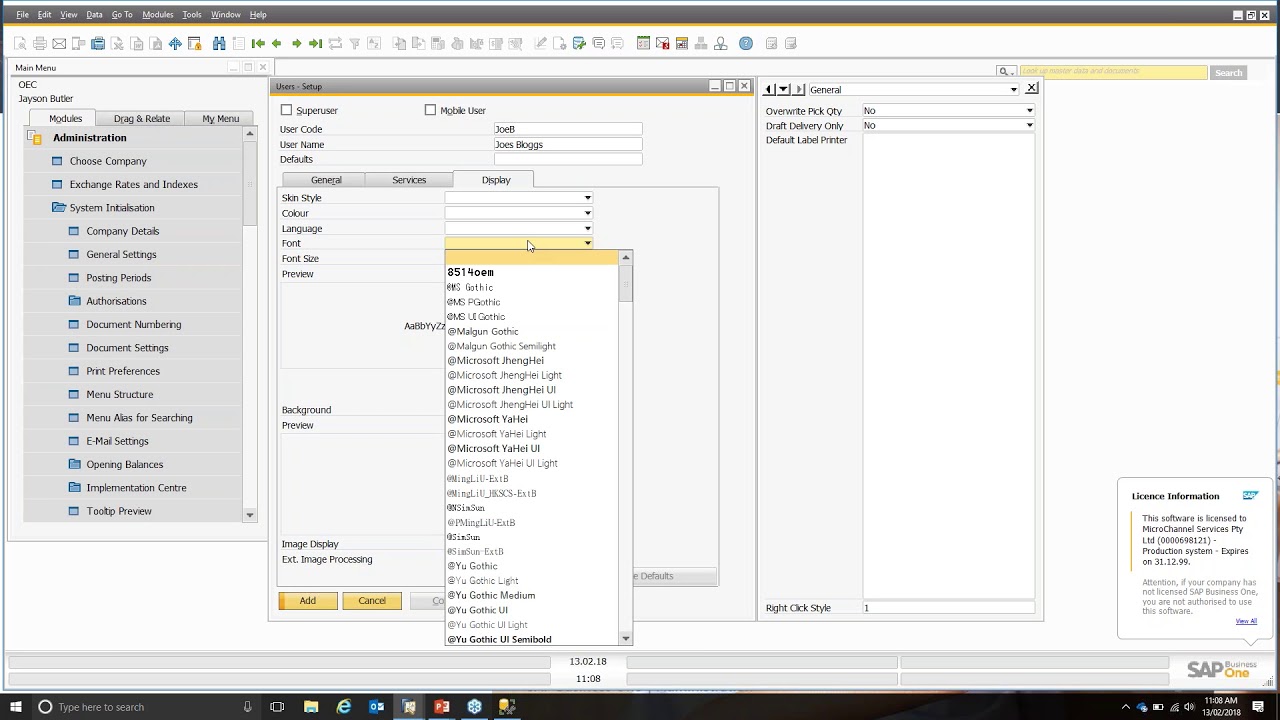Click the Find binoculars icon in toolbar
1280x720 pixels.
(x=219, y=43)
